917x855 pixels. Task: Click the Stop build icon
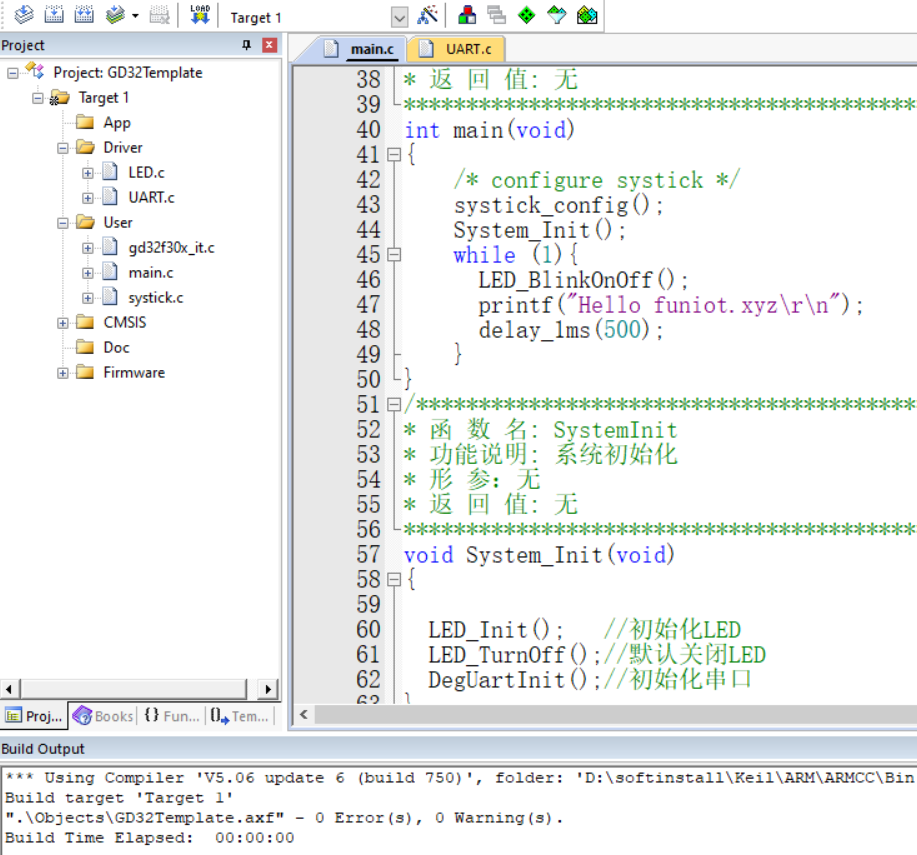(x=159, y=14)
